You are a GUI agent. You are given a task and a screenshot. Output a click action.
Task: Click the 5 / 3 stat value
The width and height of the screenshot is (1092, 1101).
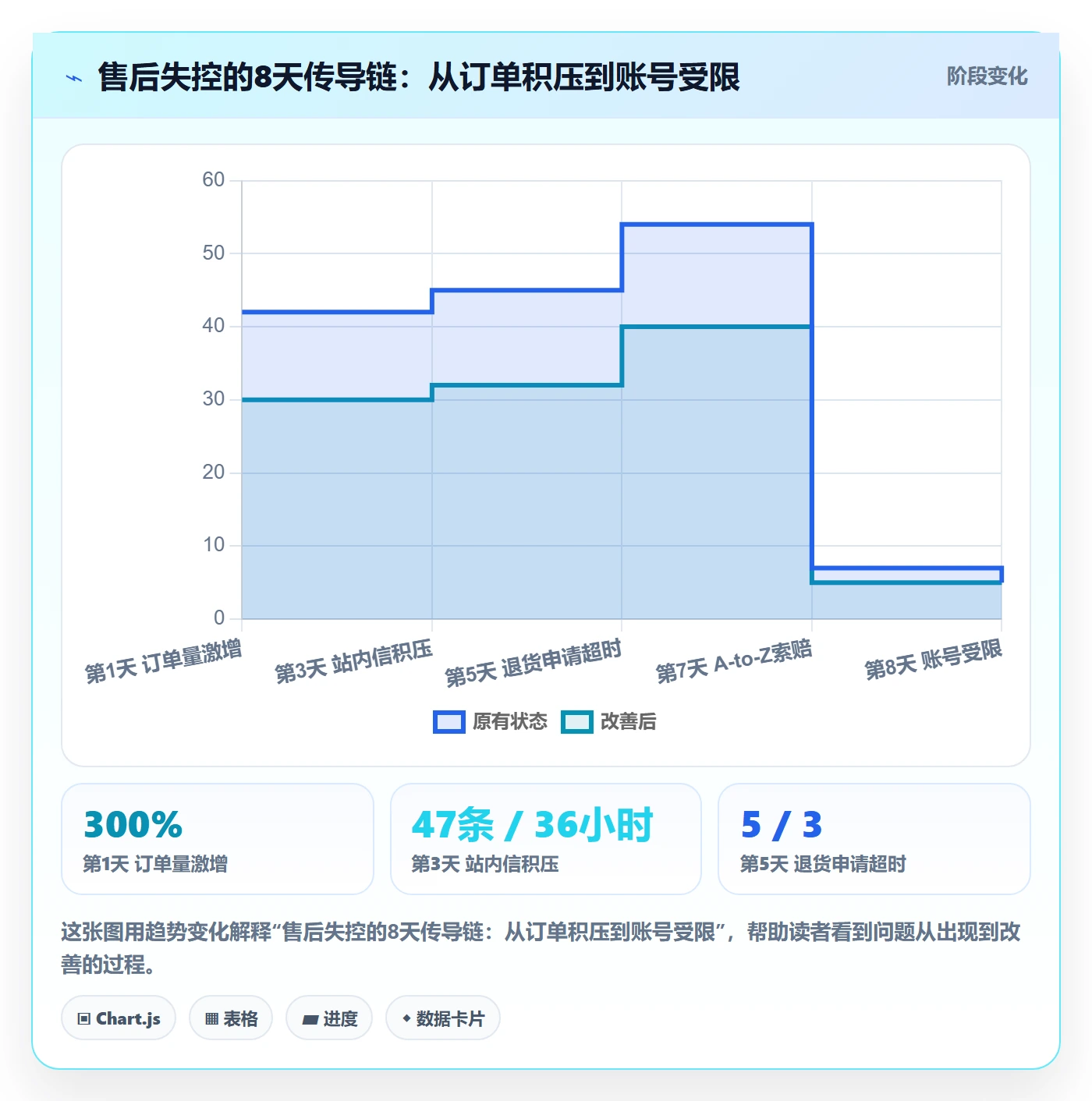[782, 824]
